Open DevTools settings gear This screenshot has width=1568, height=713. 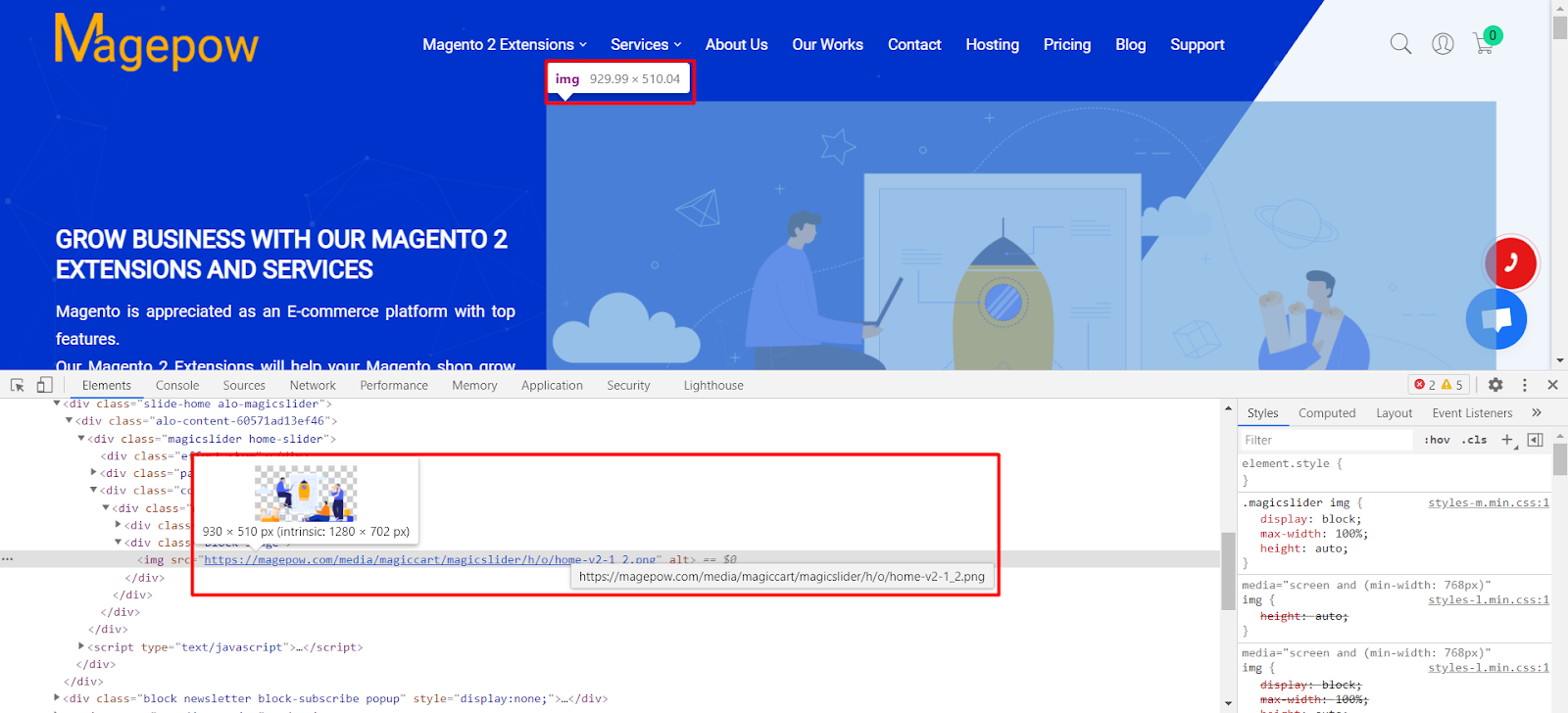[1495, 385]
